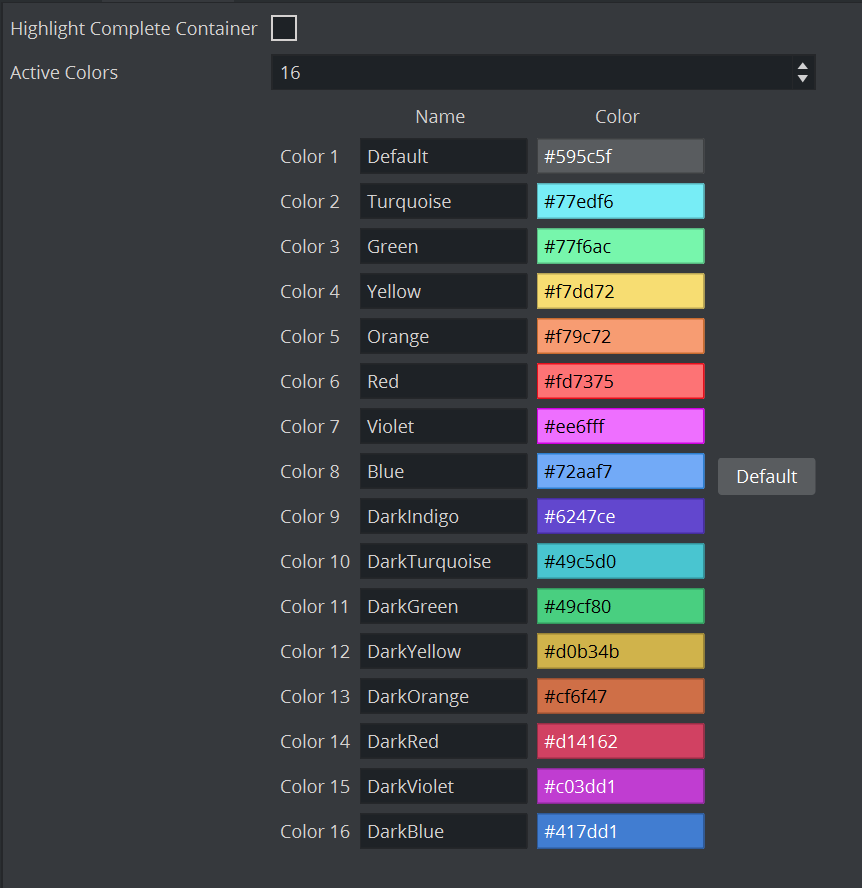The width and height of the screenshot is (862, 888).
Task: Click the Active Colors down stepper arrow
Action: (x=802, y=78)
